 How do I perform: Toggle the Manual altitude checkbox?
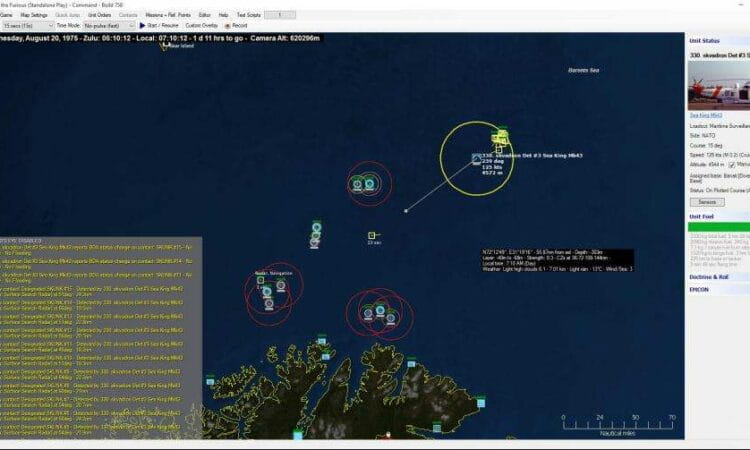click(732, 165)
